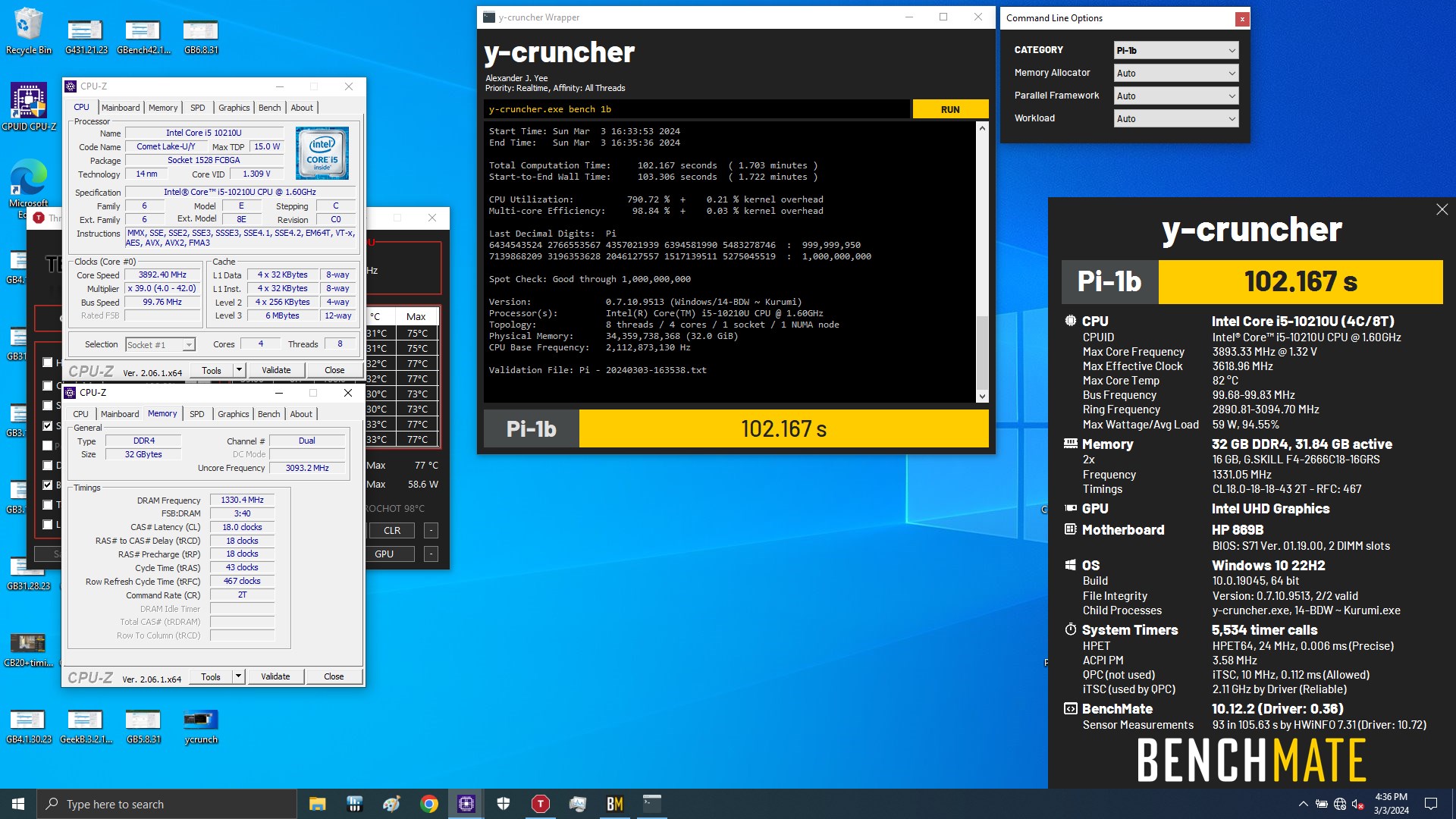
Task: Open Graphics tab in bottom CPU-Z window
Action: click(x=233, y=414)
